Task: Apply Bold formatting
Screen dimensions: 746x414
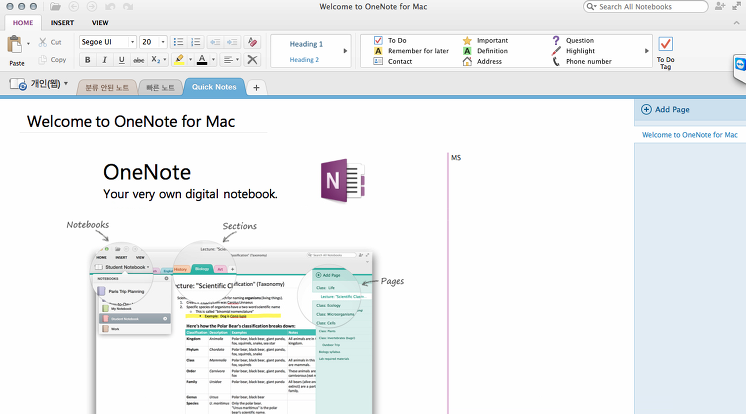Action: [x=88, y=59]
